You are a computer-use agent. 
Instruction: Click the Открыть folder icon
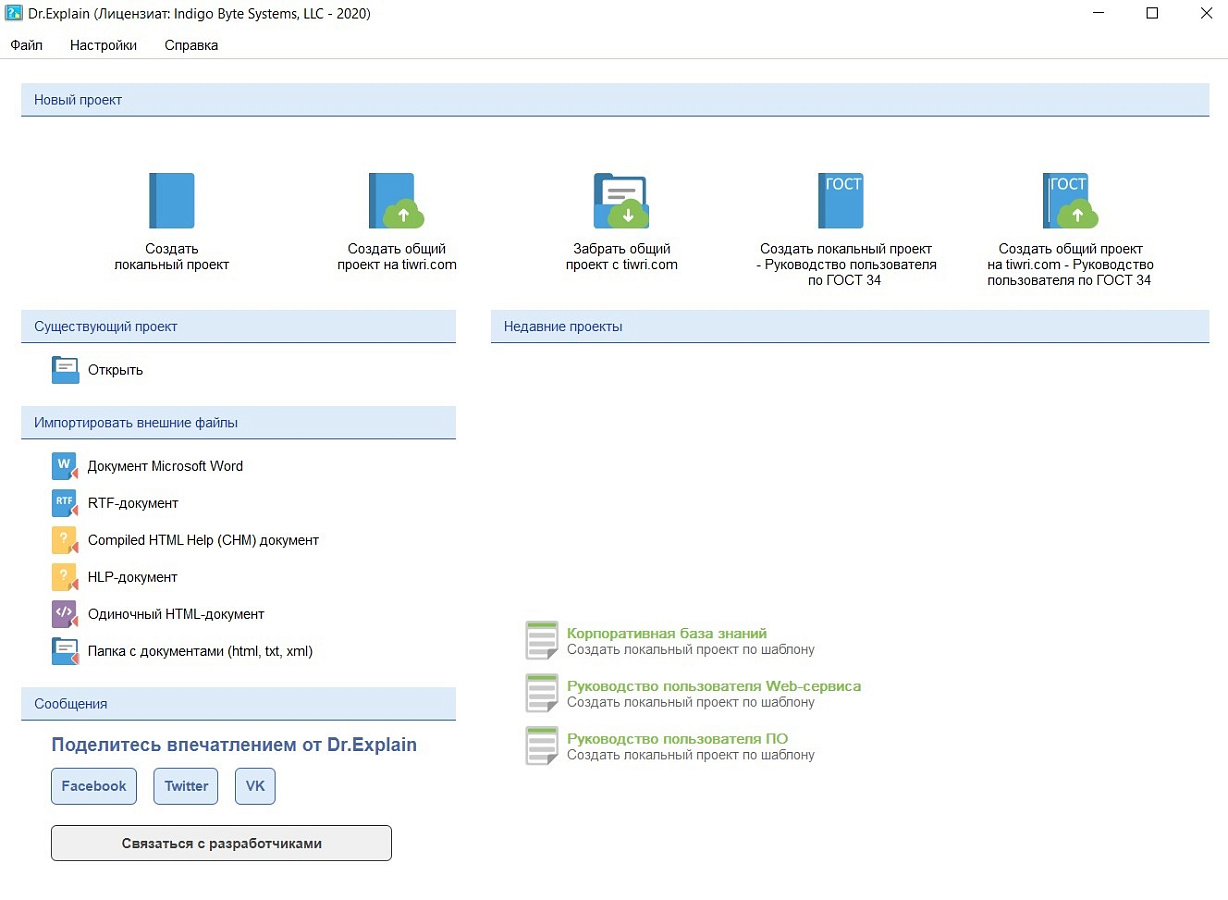65,370
